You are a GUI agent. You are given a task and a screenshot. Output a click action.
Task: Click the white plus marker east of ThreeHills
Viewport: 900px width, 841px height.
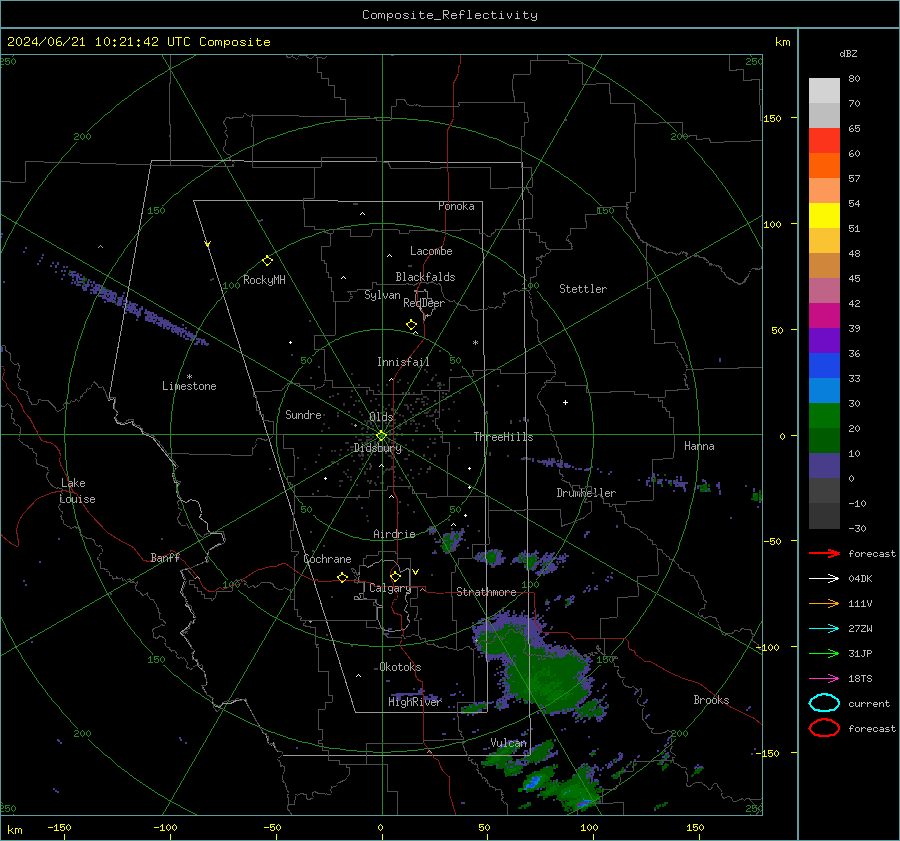click(565, 402)
